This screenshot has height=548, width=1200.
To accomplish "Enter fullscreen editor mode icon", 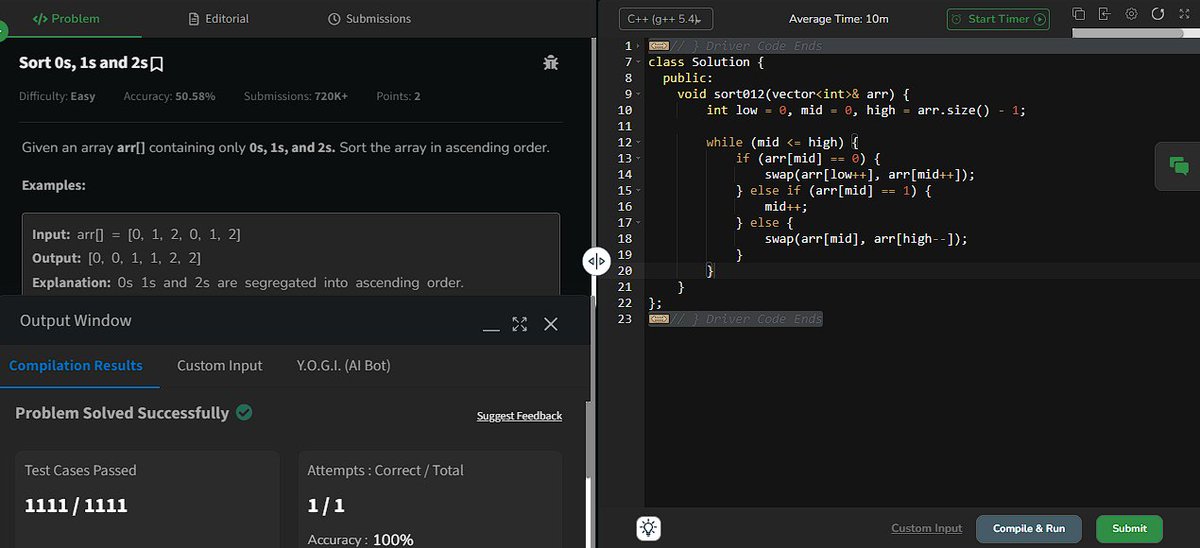I will [1182, 14].
